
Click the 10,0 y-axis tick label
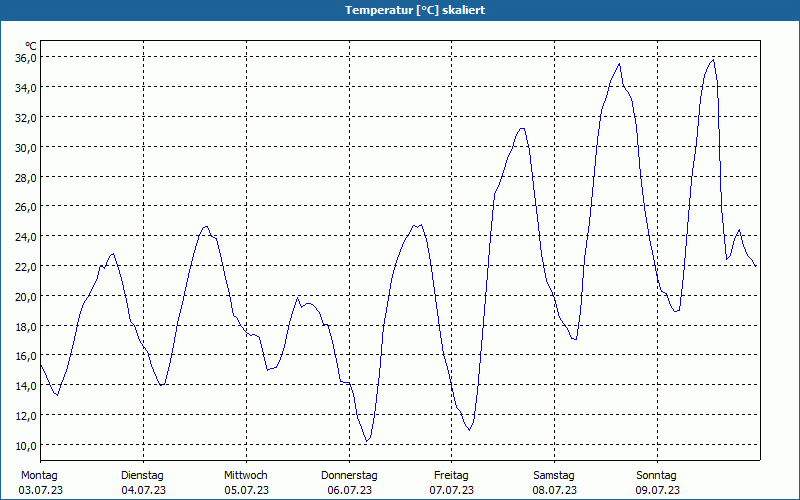tap(25, 445)
